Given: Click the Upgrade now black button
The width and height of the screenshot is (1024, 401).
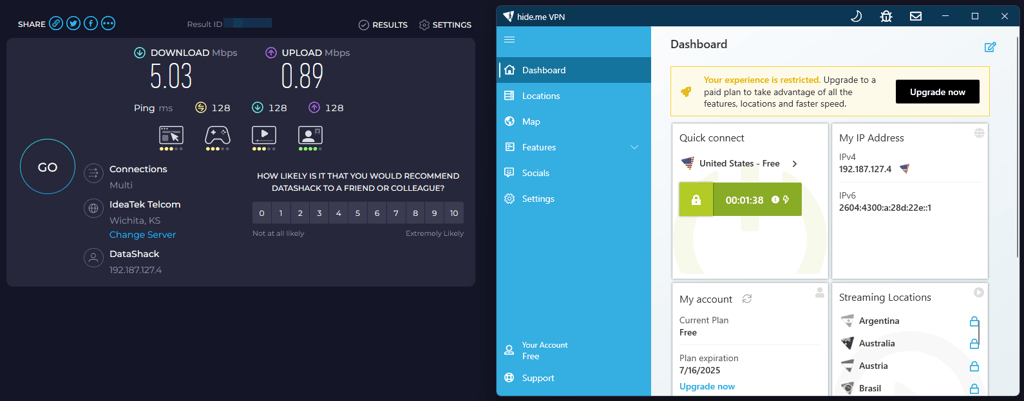Looking at the screenshot, I should tap(937, 92).
